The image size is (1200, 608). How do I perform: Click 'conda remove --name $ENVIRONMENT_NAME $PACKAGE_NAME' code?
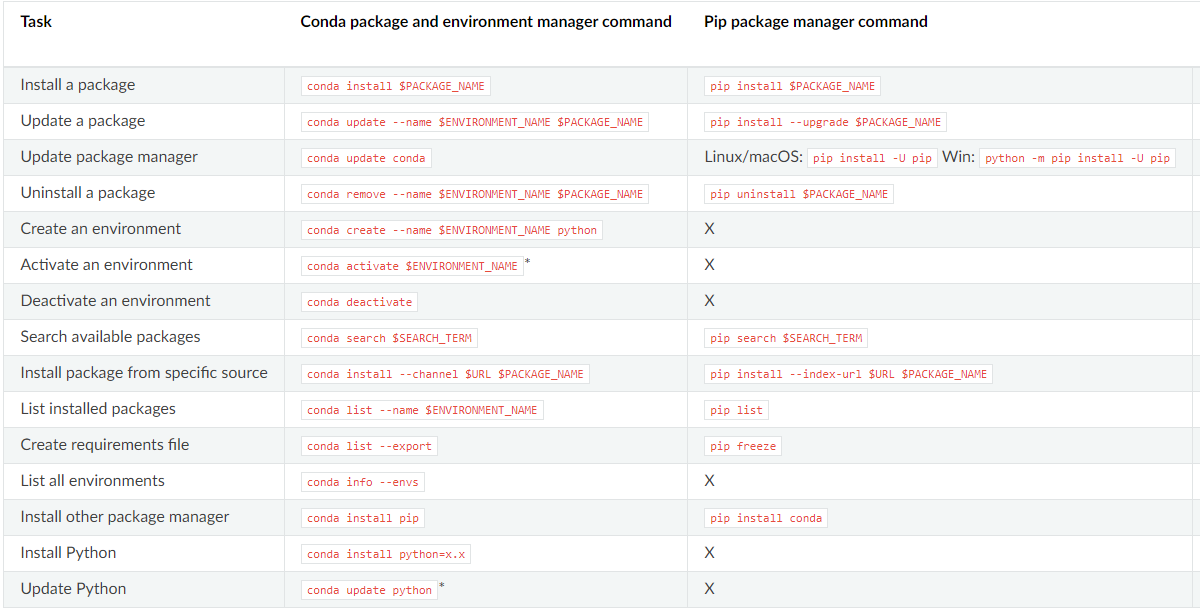point(475,194)
